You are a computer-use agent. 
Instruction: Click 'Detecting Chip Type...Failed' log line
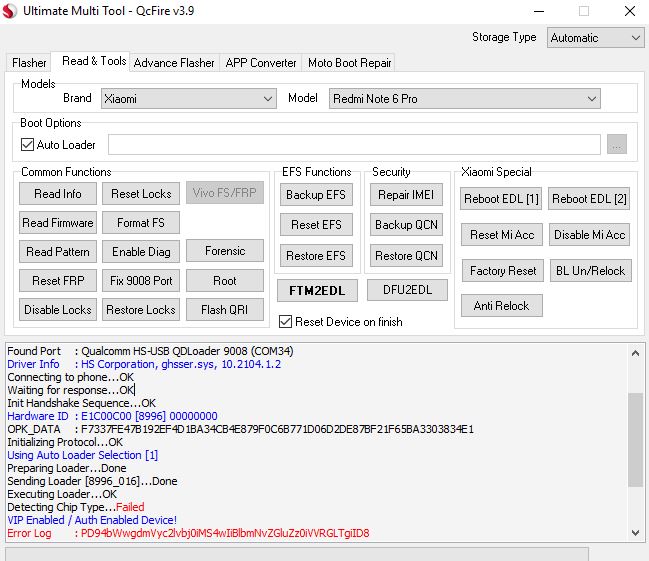tap(76, 507)
